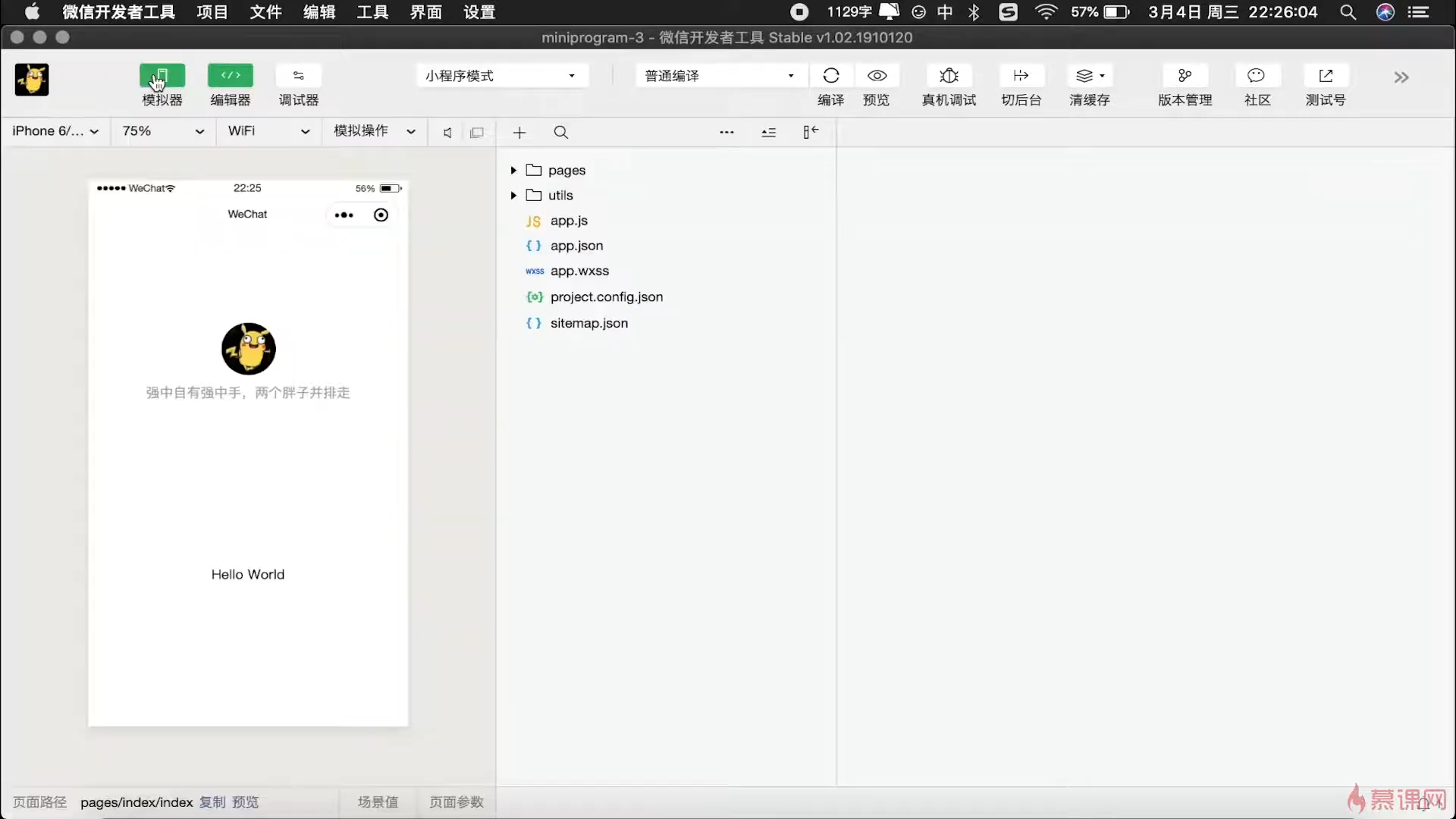Click the 切后台 switch-to-background icon
Screen dimensions: 1456x819
point(1021,76)
